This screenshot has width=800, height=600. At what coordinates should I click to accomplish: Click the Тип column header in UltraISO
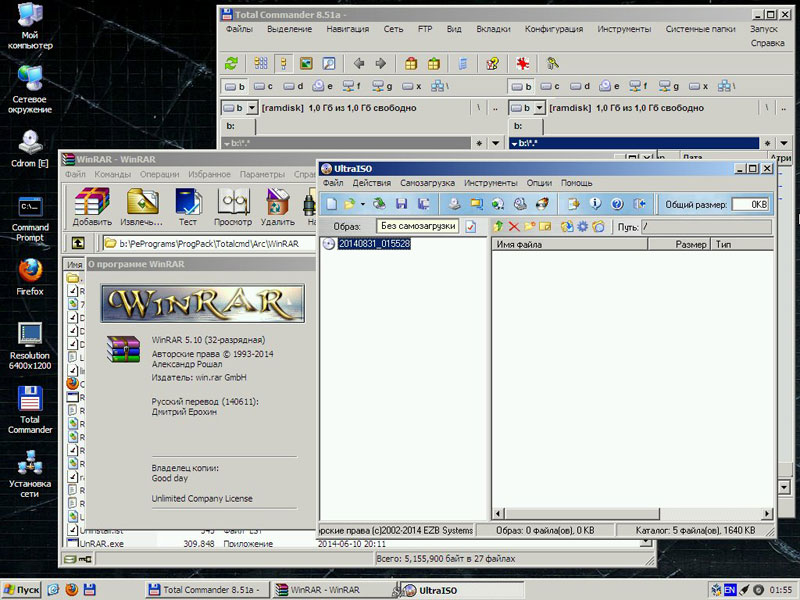[742, 244]
